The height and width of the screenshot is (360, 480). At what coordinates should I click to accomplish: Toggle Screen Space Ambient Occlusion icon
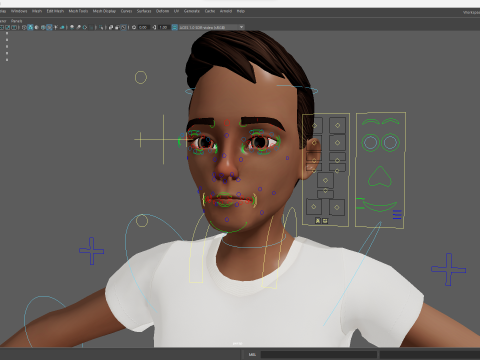72,27
